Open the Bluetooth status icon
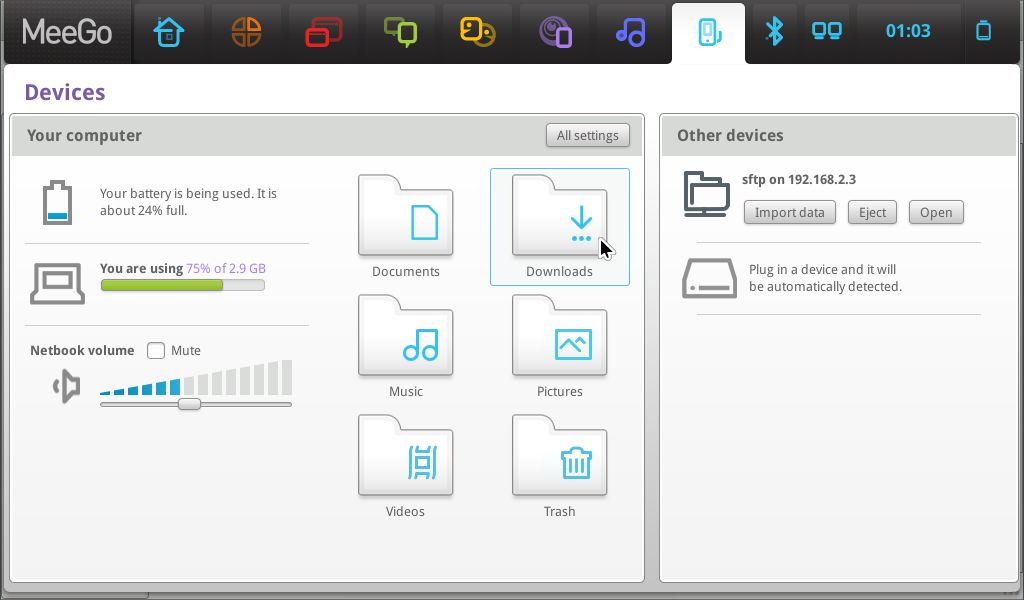The image size is (1024, 600). pyautogui.click(x=775, y=31)
